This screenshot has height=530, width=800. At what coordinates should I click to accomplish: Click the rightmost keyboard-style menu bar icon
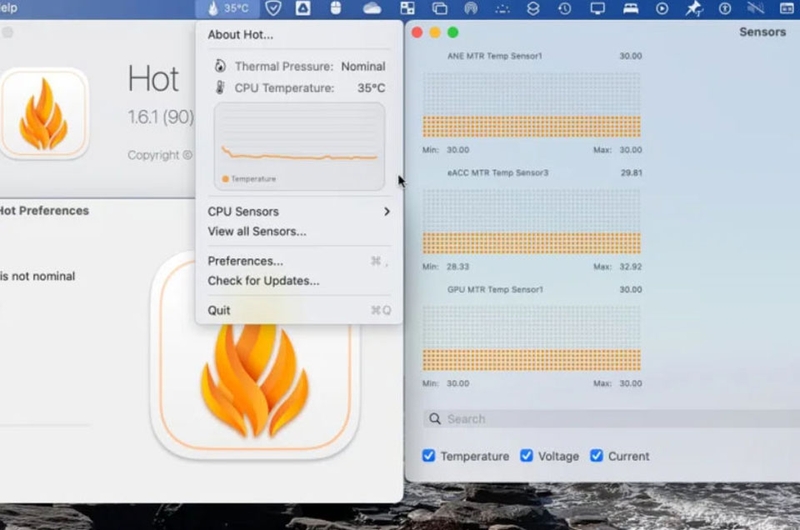pos(787,8)
